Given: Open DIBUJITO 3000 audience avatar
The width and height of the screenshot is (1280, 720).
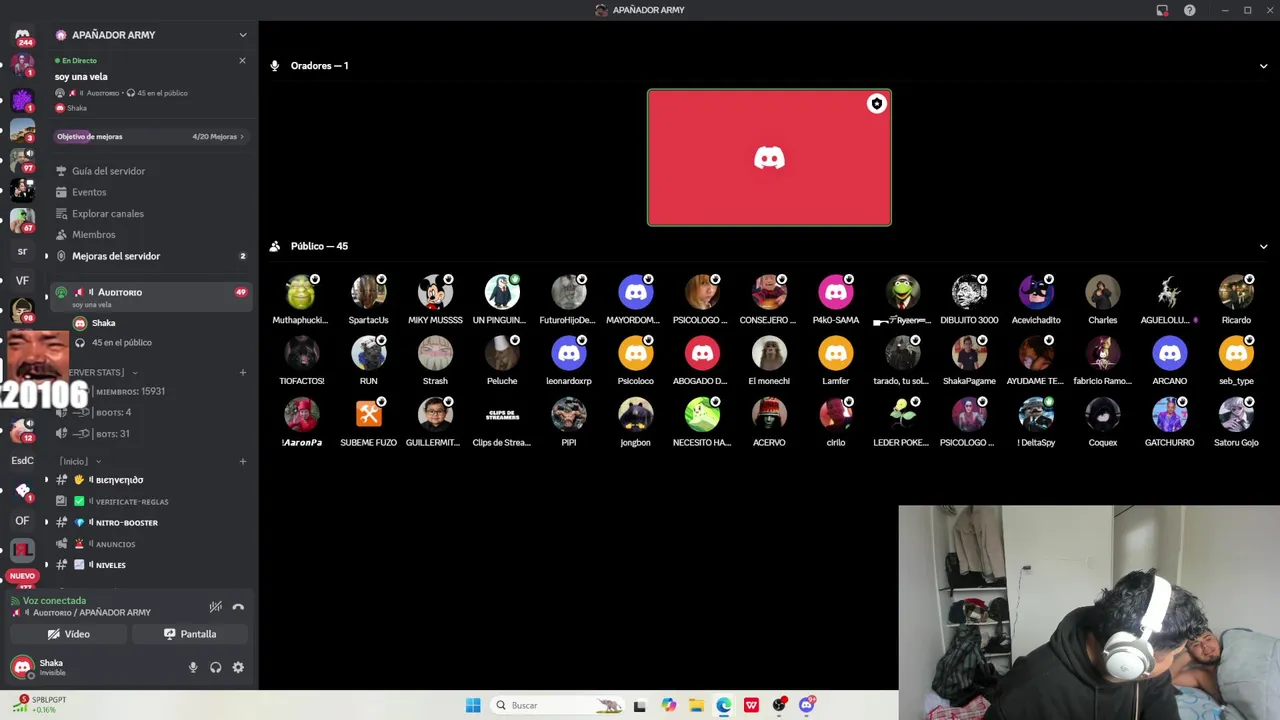Looking at the screenshot, I should pyautogui.click(x=969, y=292).
